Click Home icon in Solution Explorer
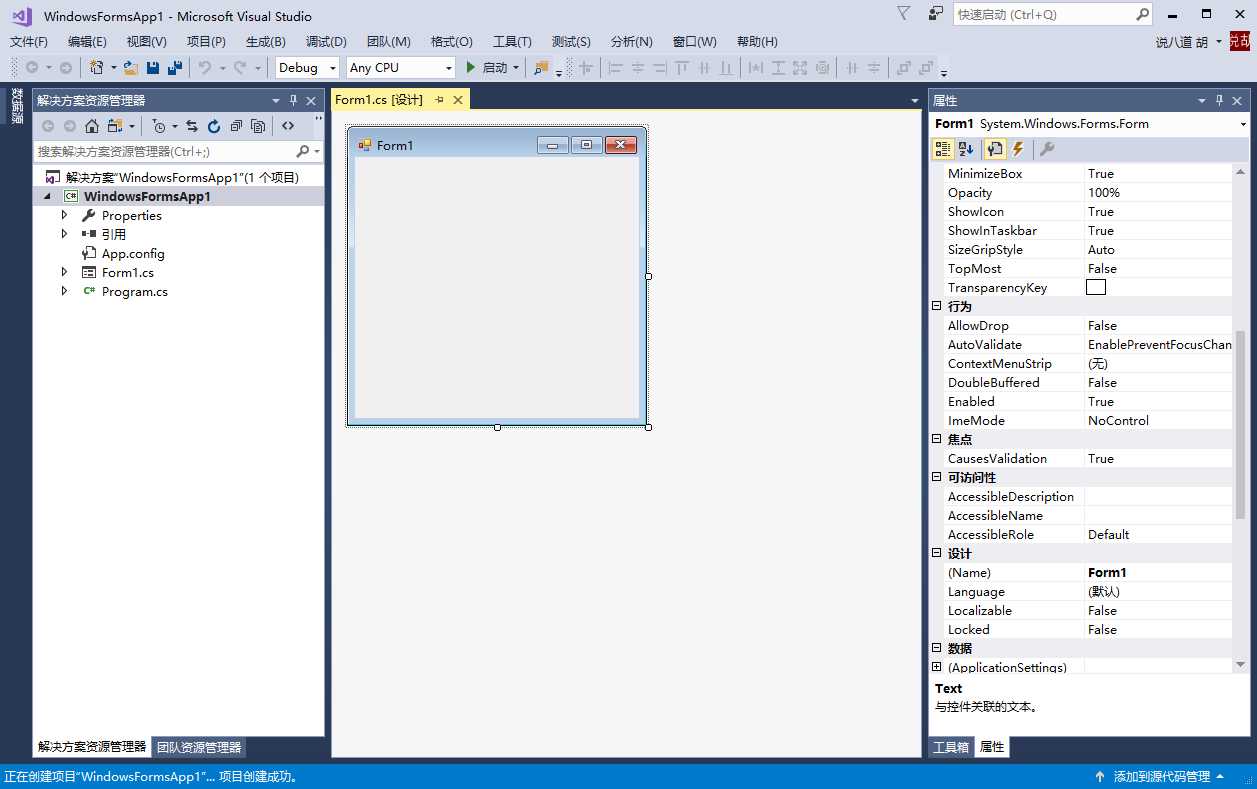 click(x=92, y=126)
